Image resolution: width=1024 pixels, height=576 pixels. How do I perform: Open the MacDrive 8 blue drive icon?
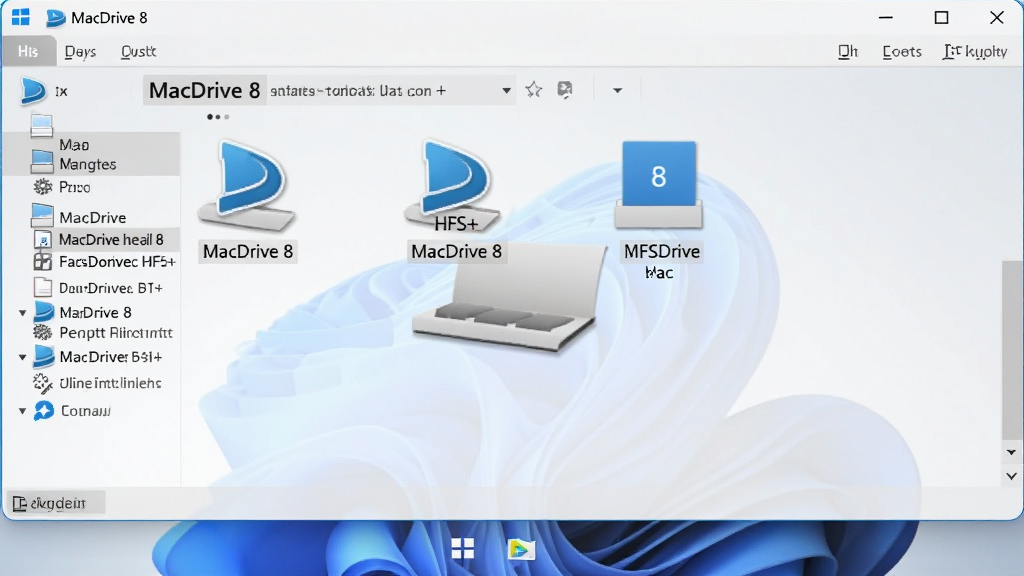pyautogui.click(x=248, y=186)
